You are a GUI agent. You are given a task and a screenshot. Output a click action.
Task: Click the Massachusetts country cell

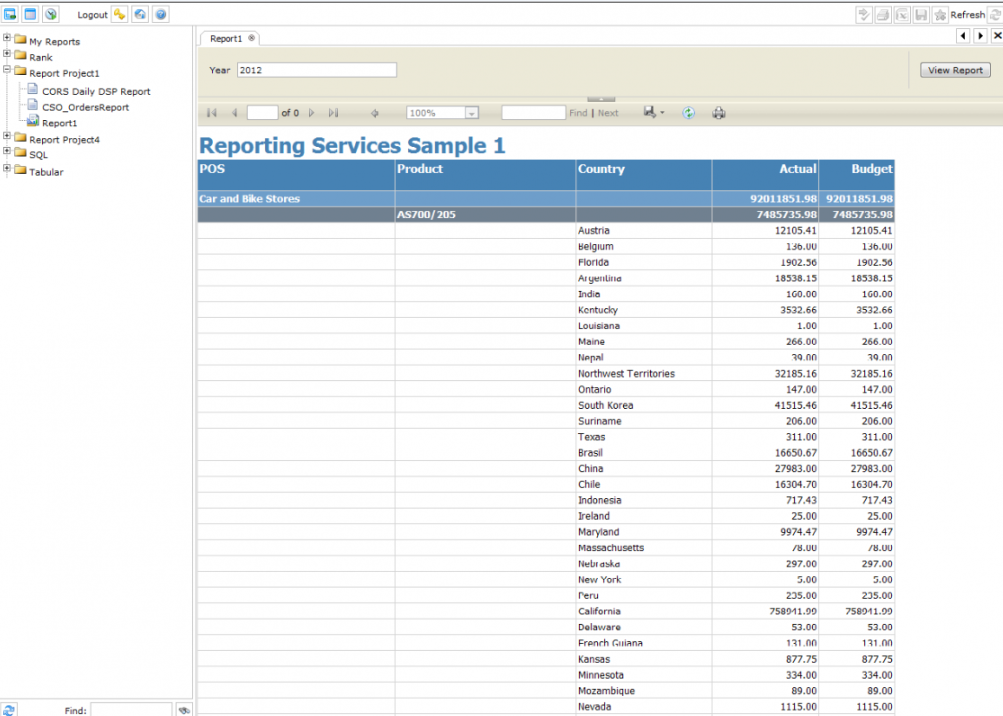point(644,548)
